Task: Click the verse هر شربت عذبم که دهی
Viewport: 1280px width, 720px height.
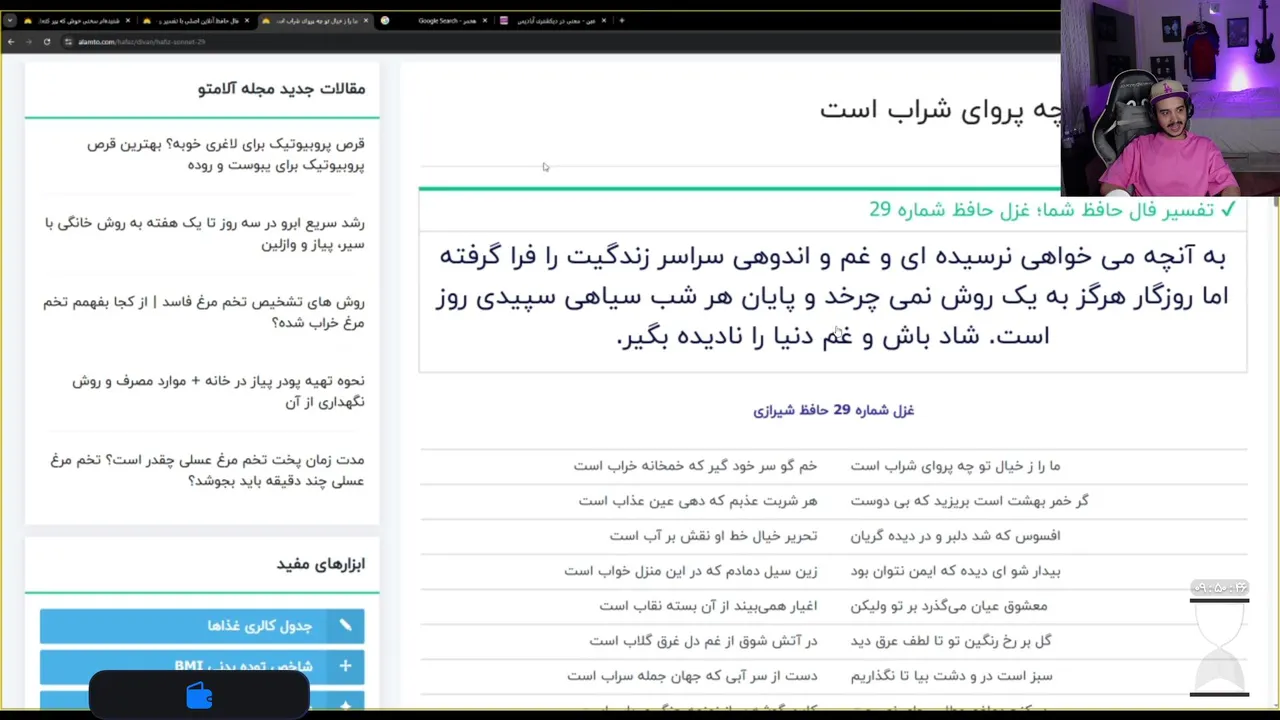Action: tap(698, 501)
